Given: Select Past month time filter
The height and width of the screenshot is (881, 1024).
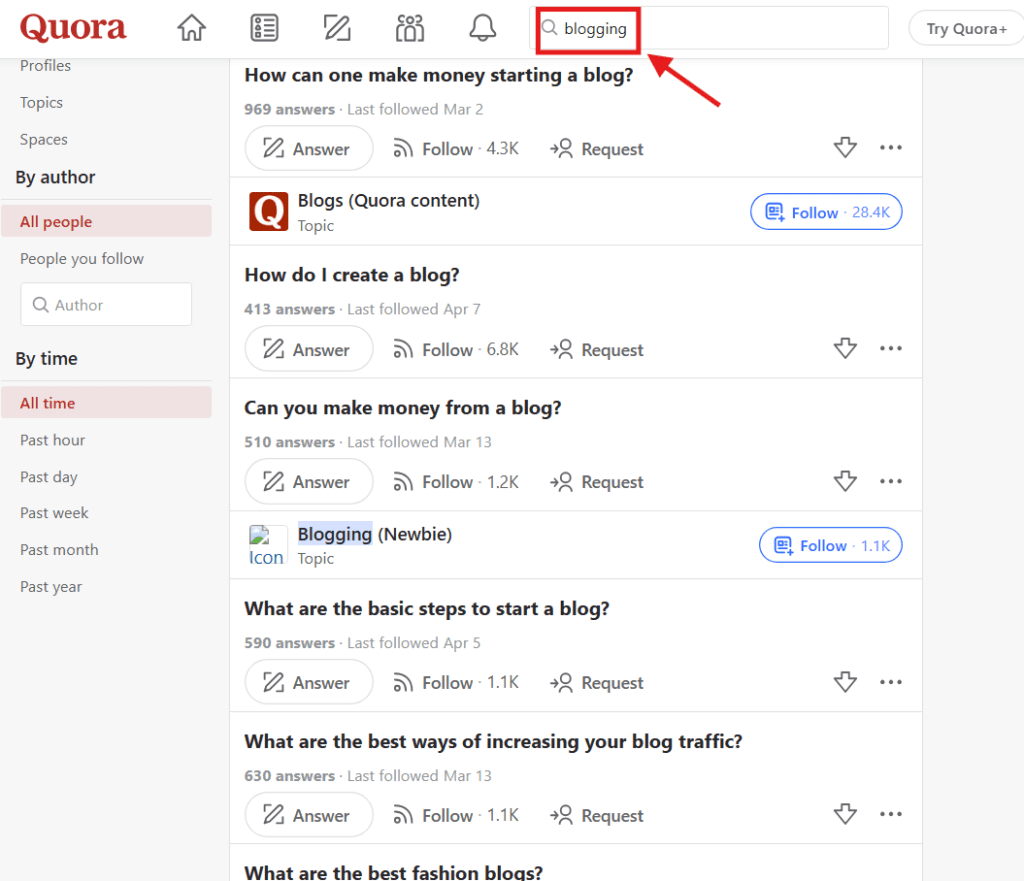Looking at the screenshot, I should point(59,550).
